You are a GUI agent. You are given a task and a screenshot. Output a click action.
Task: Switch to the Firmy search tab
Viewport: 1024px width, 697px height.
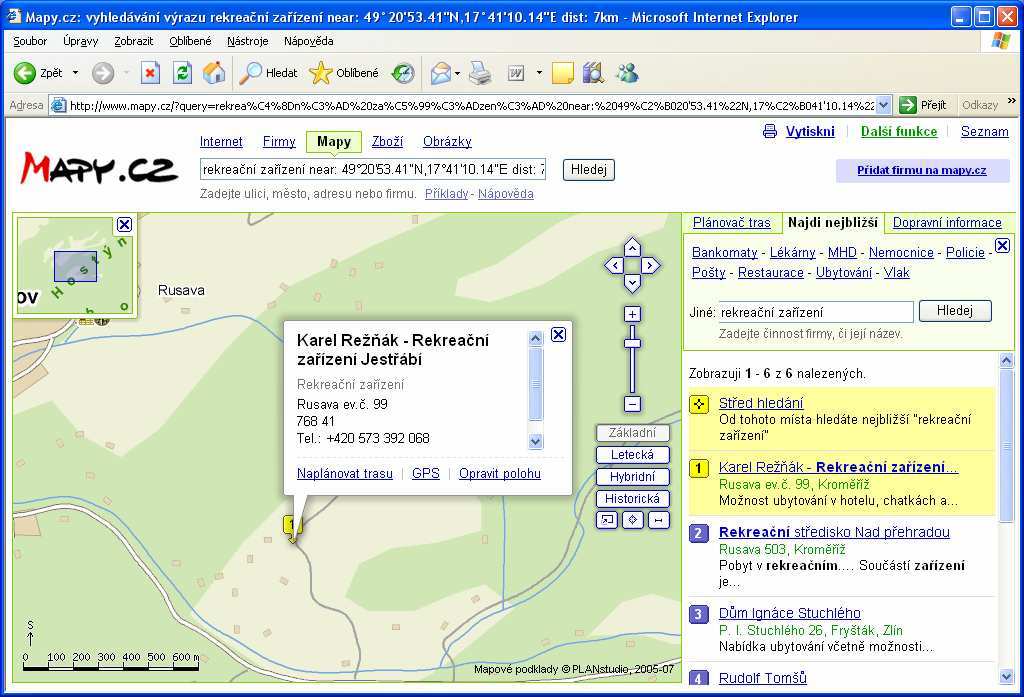(279, 142)
